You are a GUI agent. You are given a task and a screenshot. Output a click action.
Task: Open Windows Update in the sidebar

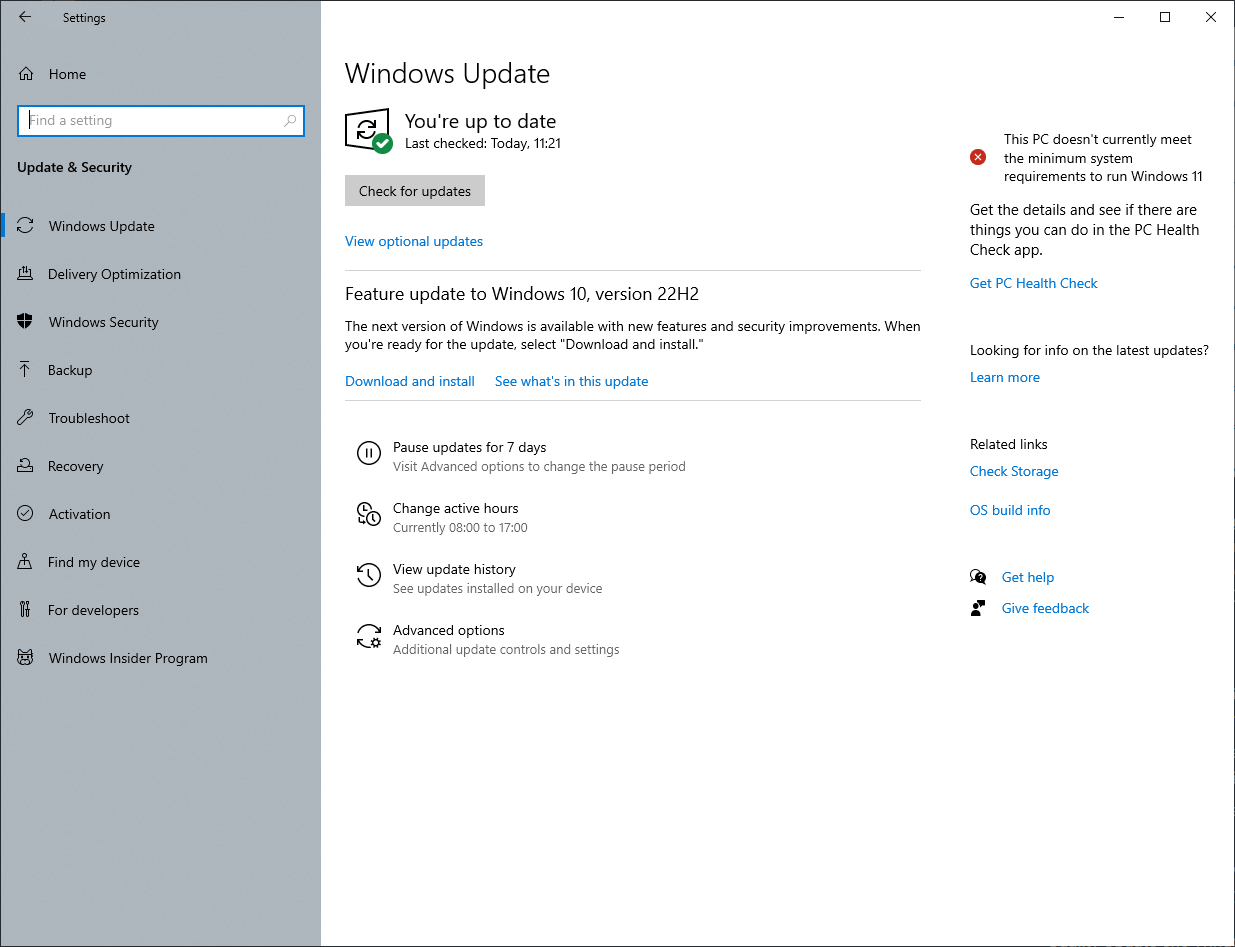click(x=160, y=226)
